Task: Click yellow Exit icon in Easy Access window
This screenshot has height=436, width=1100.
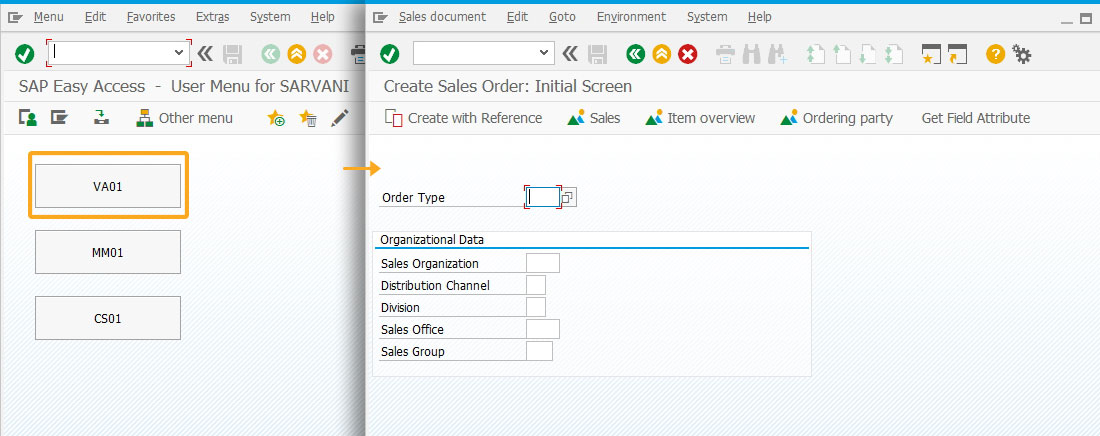Action: [x=297, y=54]
